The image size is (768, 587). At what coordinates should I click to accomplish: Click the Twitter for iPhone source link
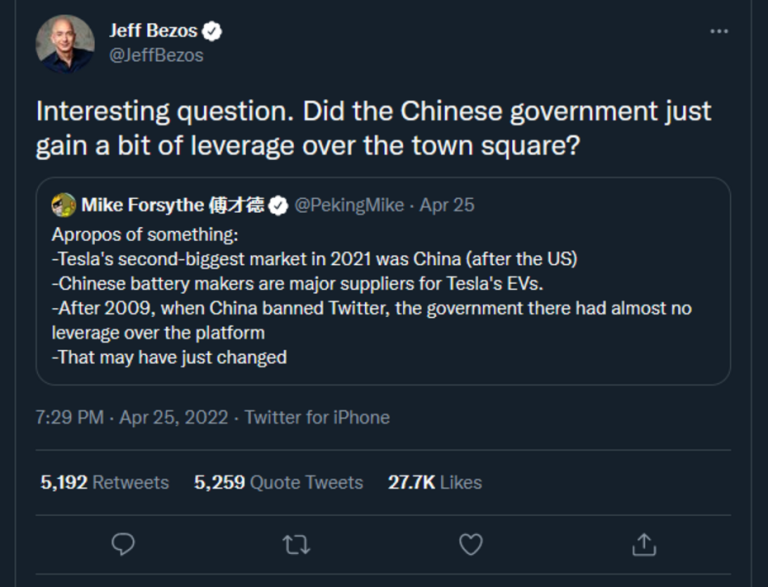(x=317, y=417)
